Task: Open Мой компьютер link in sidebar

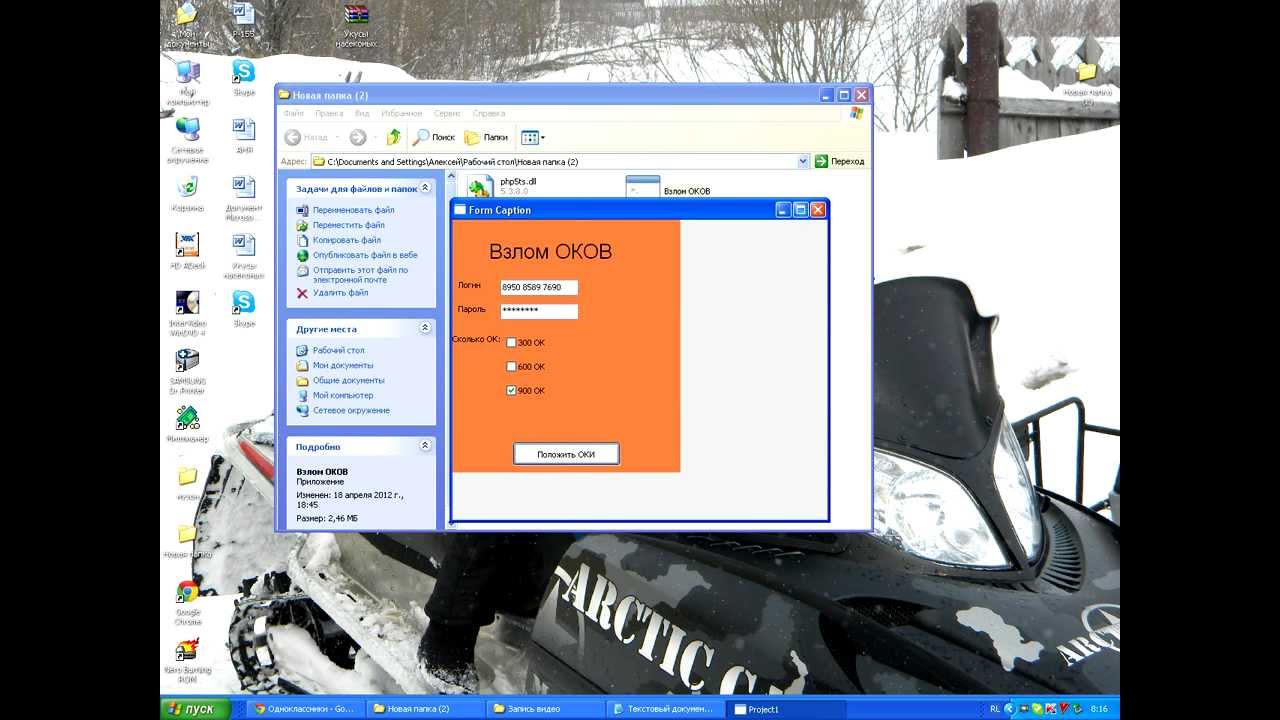Action: click(x=343, y=395)
